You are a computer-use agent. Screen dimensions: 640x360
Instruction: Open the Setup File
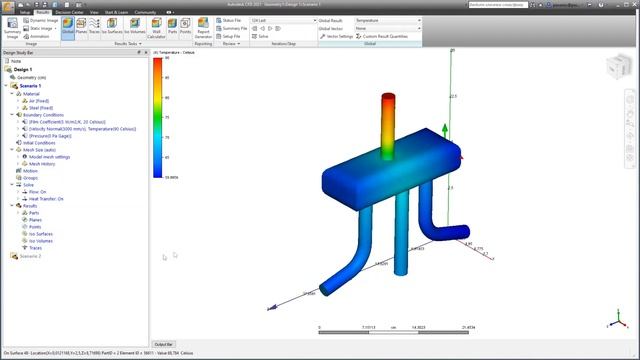coord(228,36)
